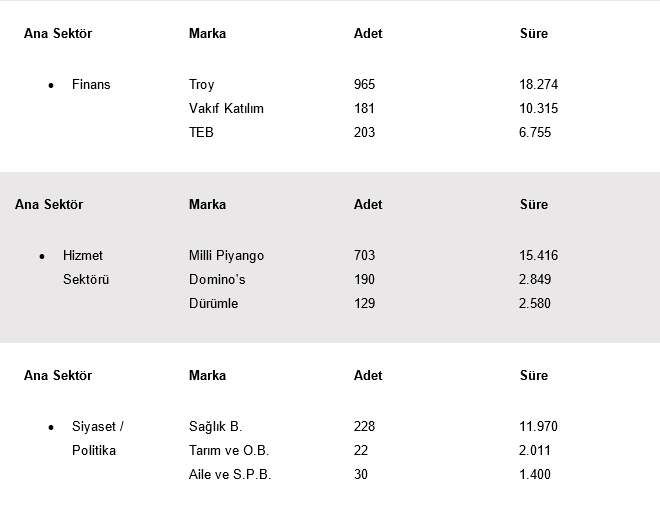The height and width of the screenshot is (512, 660).
Task: Click Troy's count value 965
Action: tap(365, 85)
